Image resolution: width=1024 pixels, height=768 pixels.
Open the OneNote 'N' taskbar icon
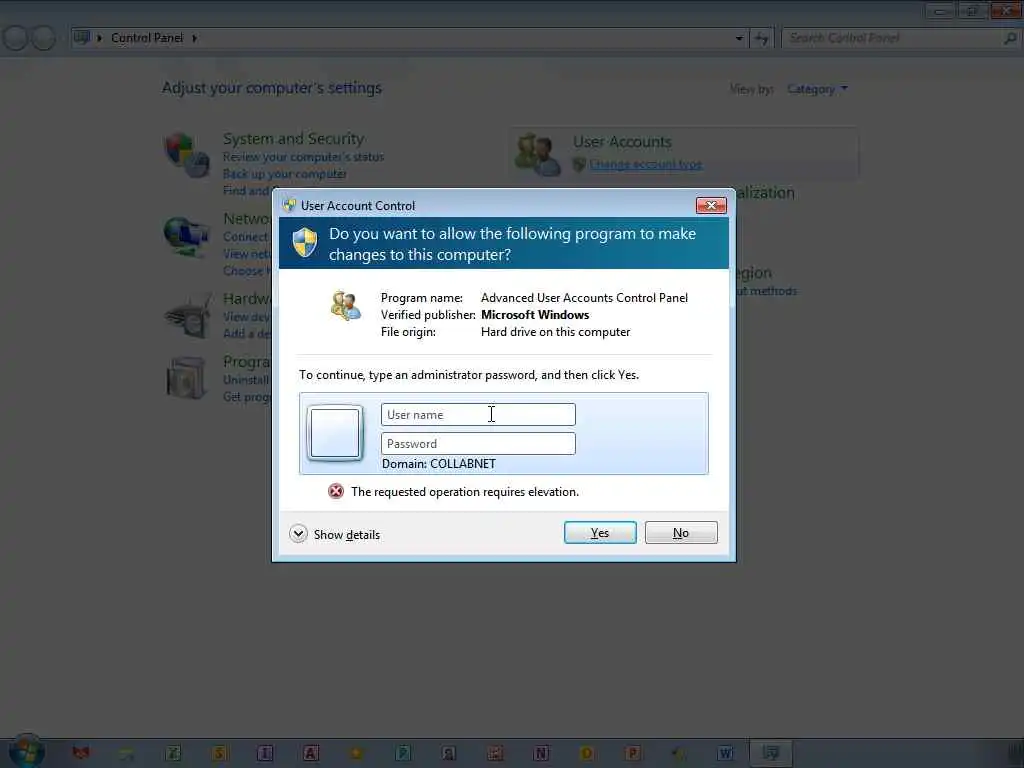click(x=541, y=753)
